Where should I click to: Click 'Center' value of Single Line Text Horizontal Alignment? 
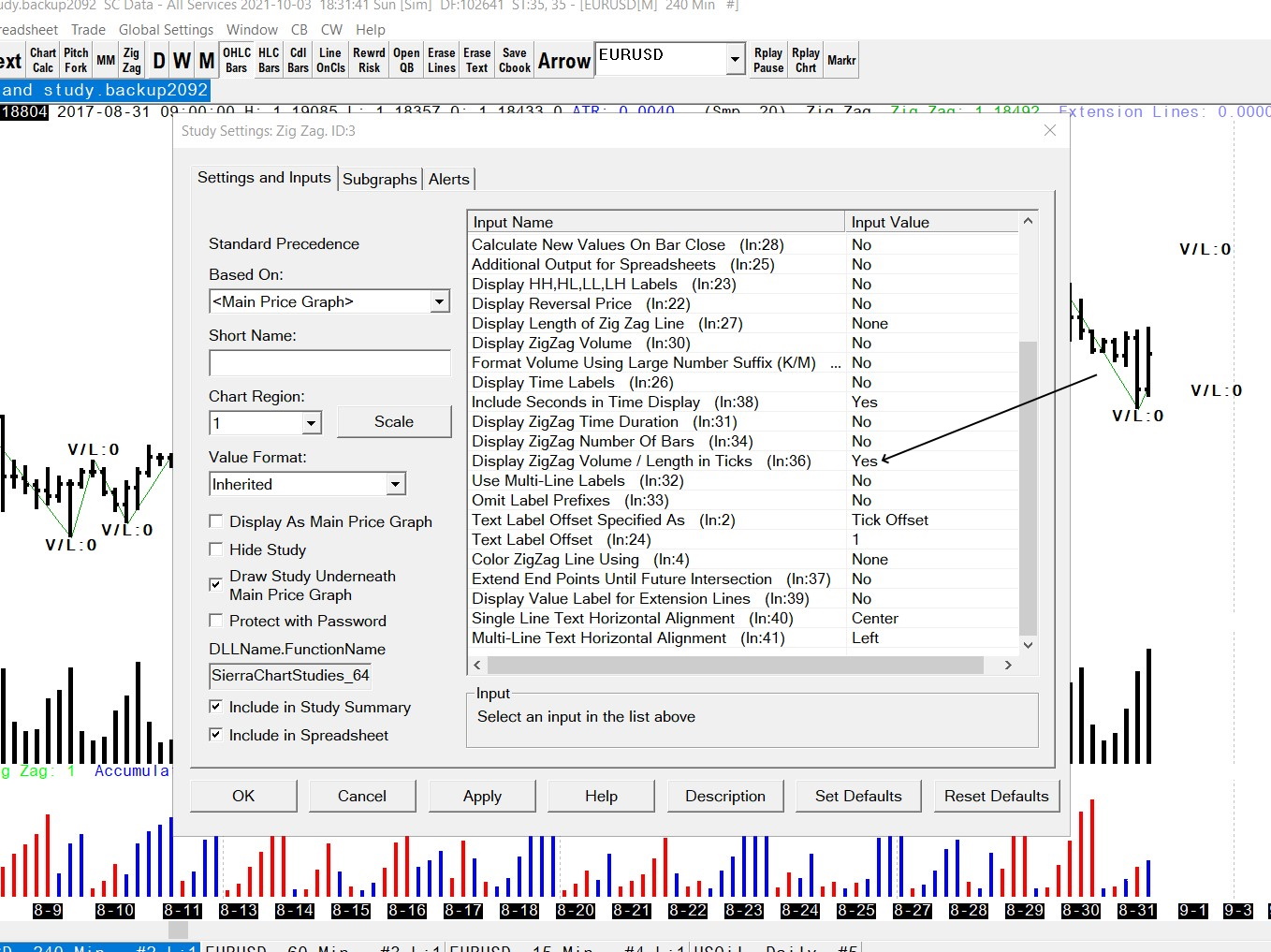[875, 619]
